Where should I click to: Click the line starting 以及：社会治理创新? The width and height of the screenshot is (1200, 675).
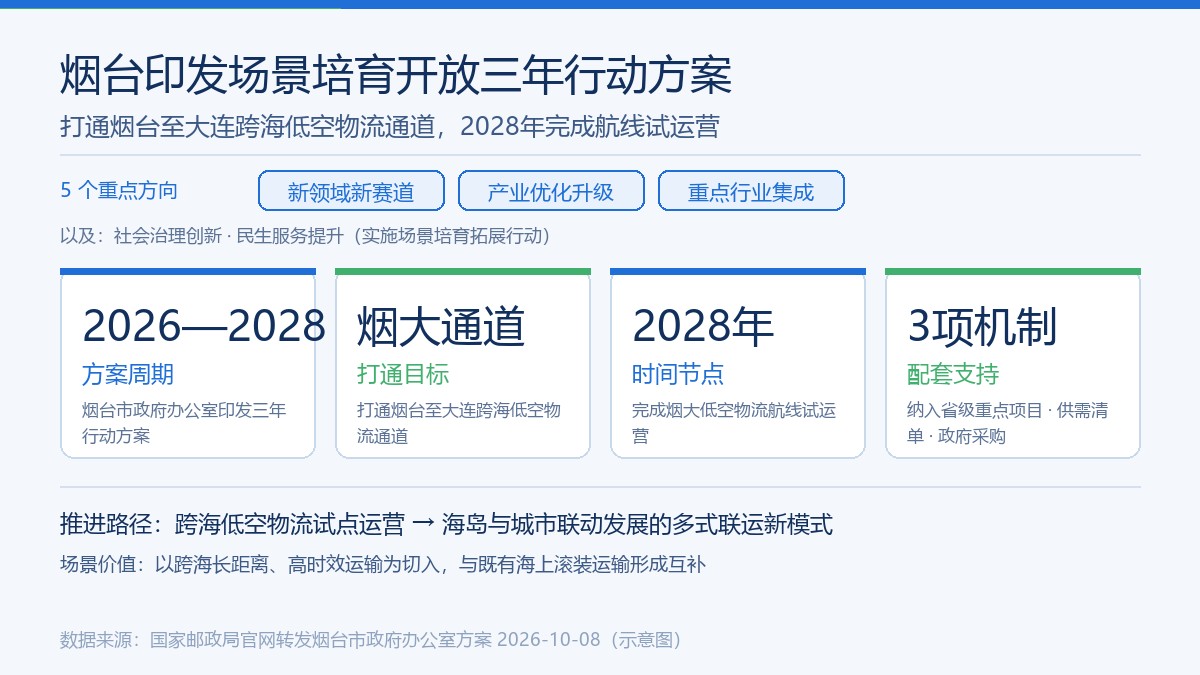click(x=305, y=236)
